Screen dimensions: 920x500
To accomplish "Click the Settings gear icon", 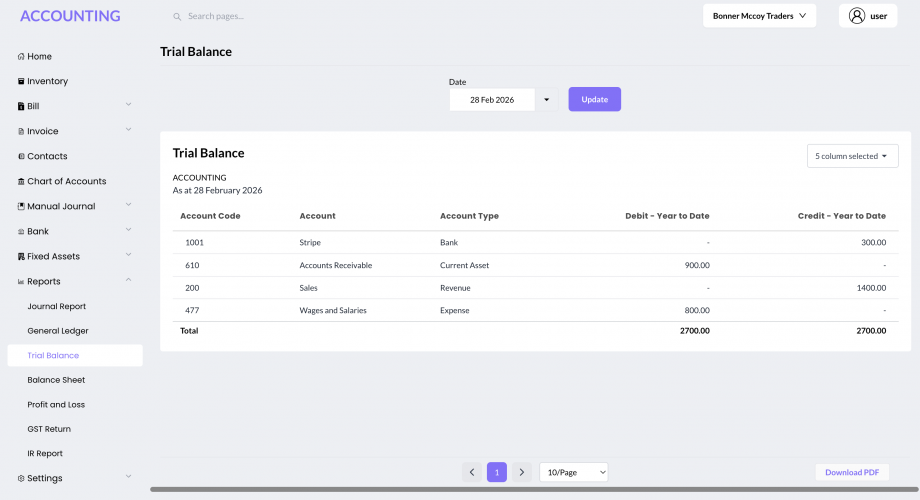I will pos(21,478).
